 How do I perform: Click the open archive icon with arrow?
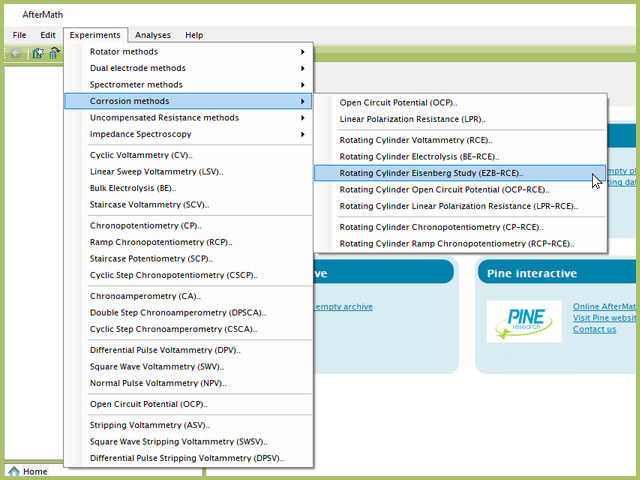click(54, 53)
